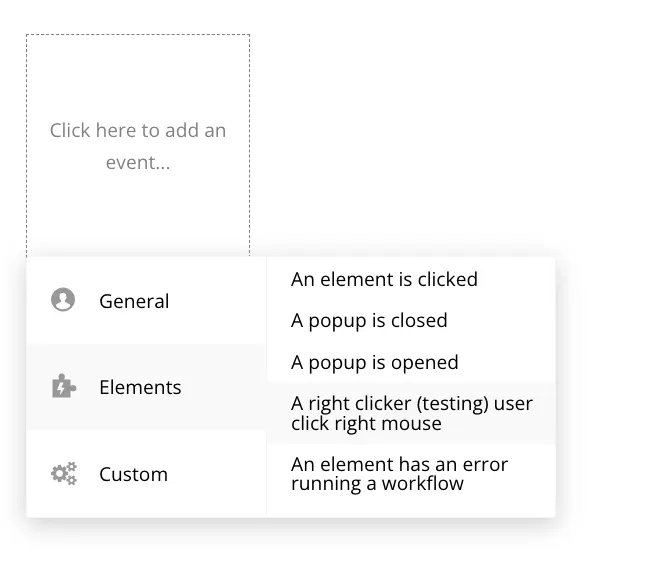Pick the right clicker (testing) event
Image resolution: width=650 pixels, height=582 pixels.
pyautogui.click(x=411, y=412)
